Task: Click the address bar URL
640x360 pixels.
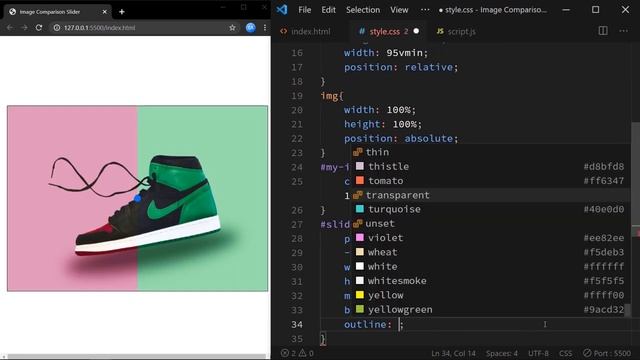Action: (x=99, y=28)
